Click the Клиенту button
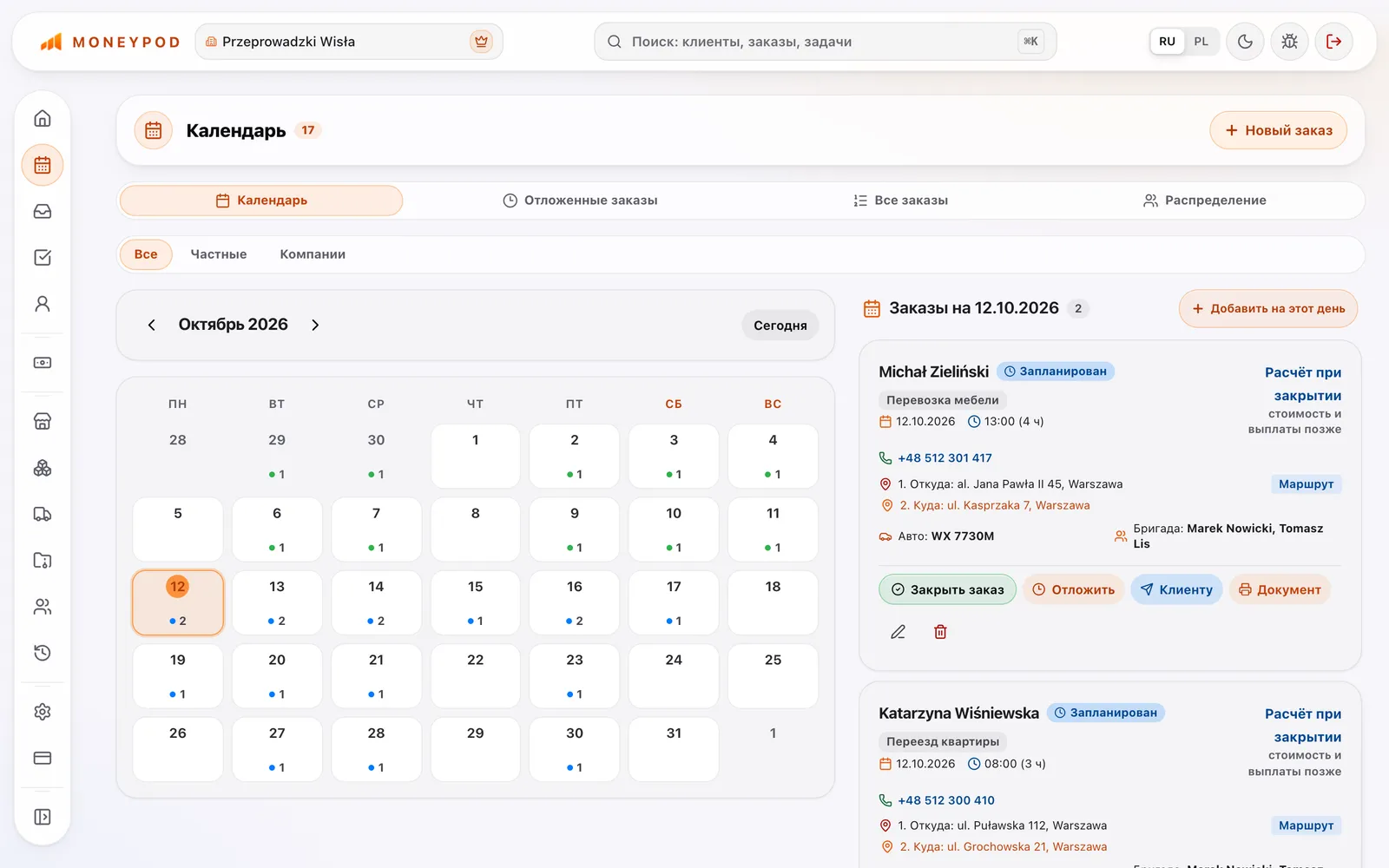1389x868 pixels. tap(1176, 589)
